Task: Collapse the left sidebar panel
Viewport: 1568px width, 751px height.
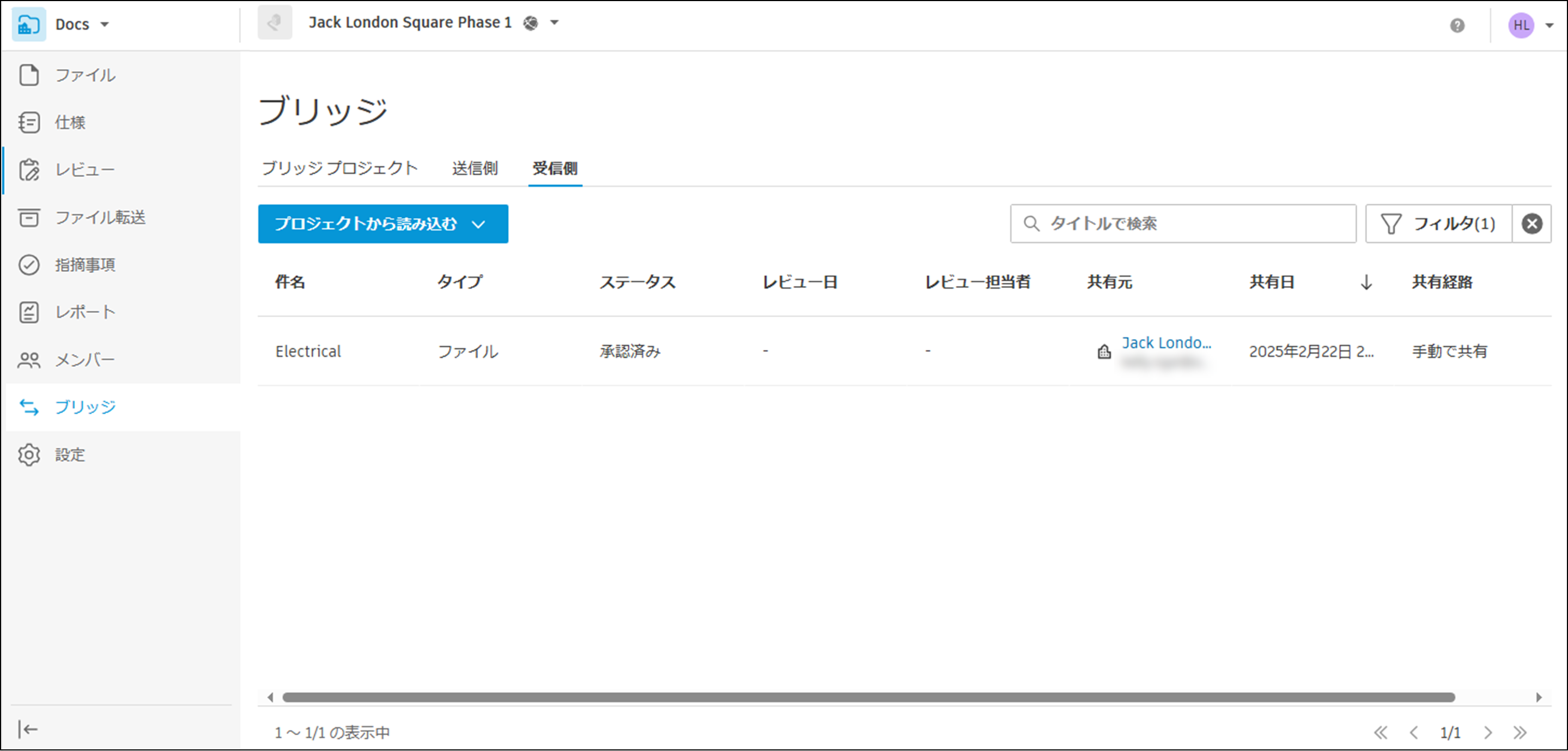Action: click(28, 729)
